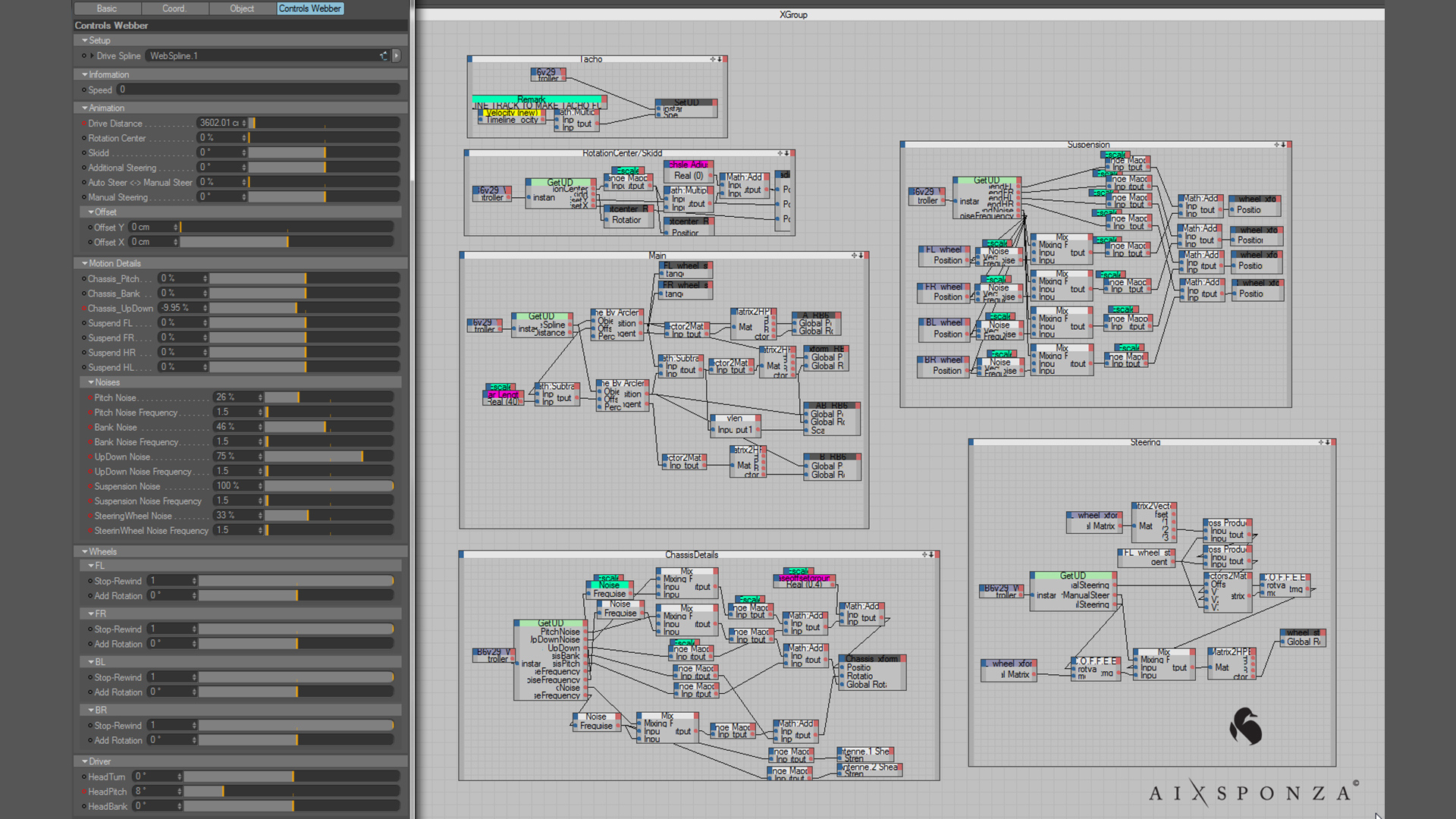Collapse the Wheels section

[x=84, y=552]
